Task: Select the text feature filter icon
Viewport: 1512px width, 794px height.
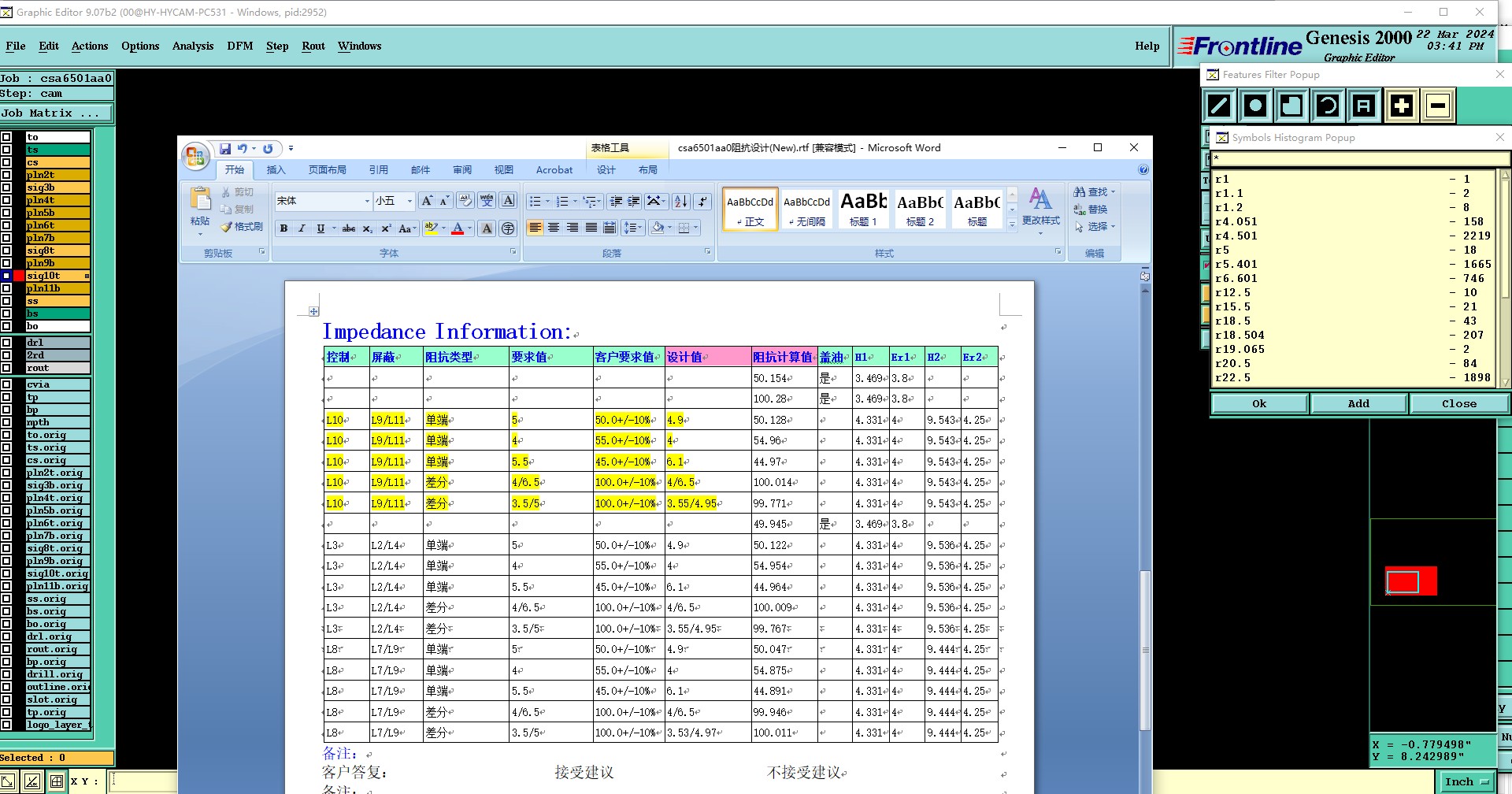Action: [x=1364, y=106]
